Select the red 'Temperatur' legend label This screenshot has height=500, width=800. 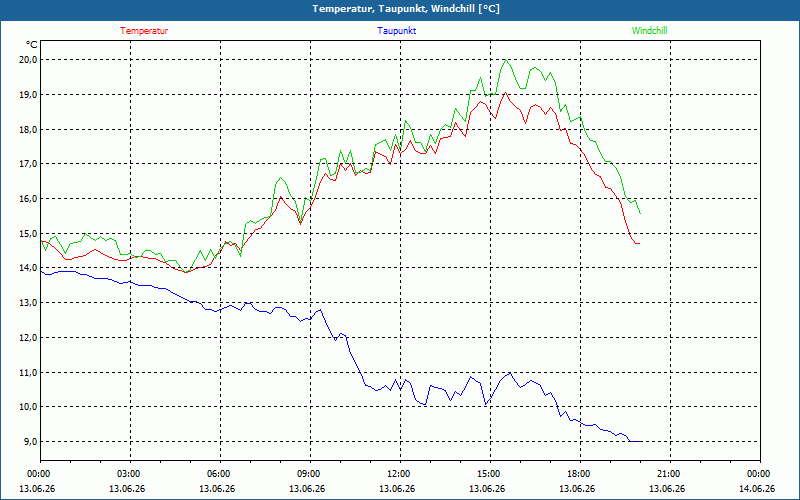[x=144, y=31]
